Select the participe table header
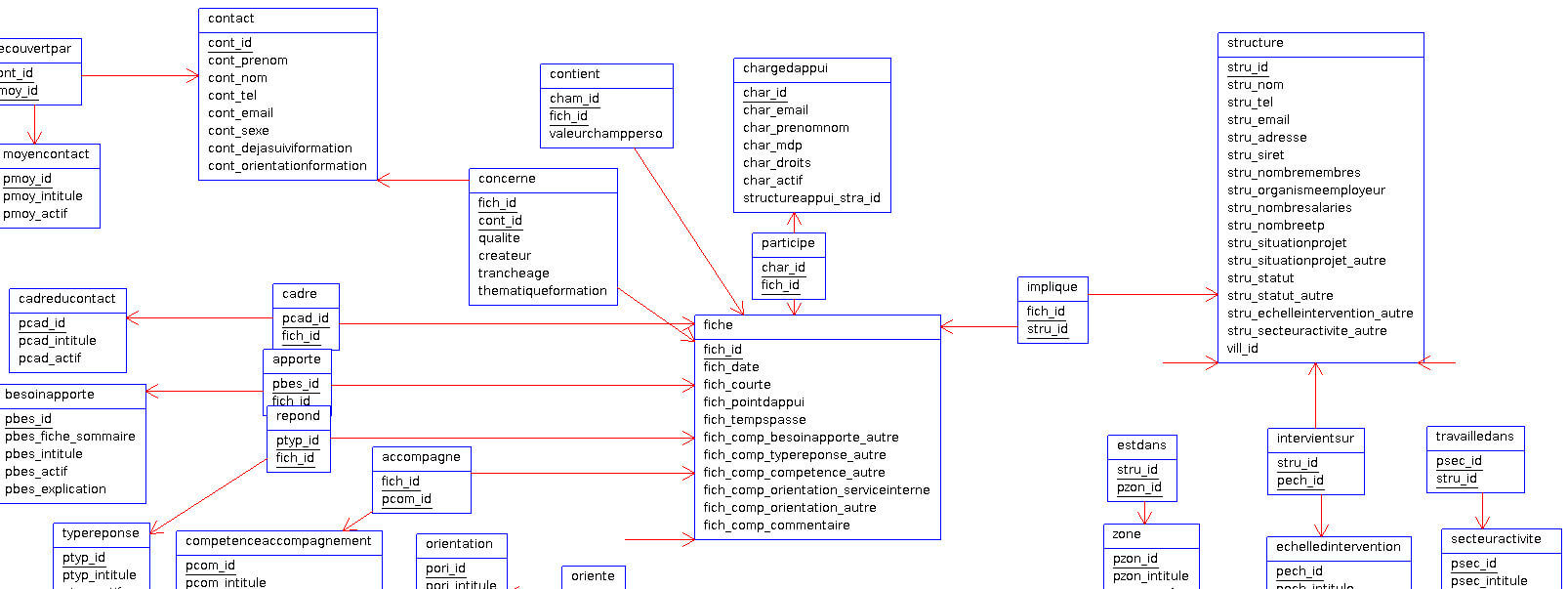The height and width of the screenshot is (589, 1568). 788,243
